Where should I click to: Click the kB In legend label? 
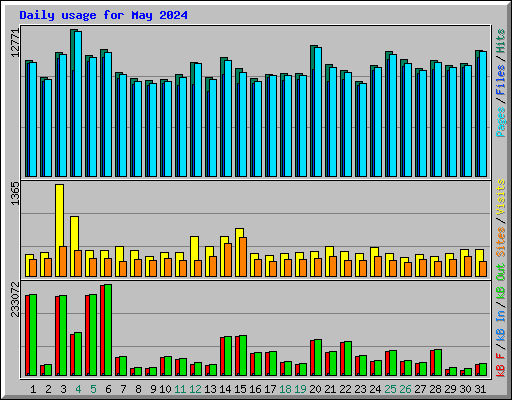(x=501, y=327)
